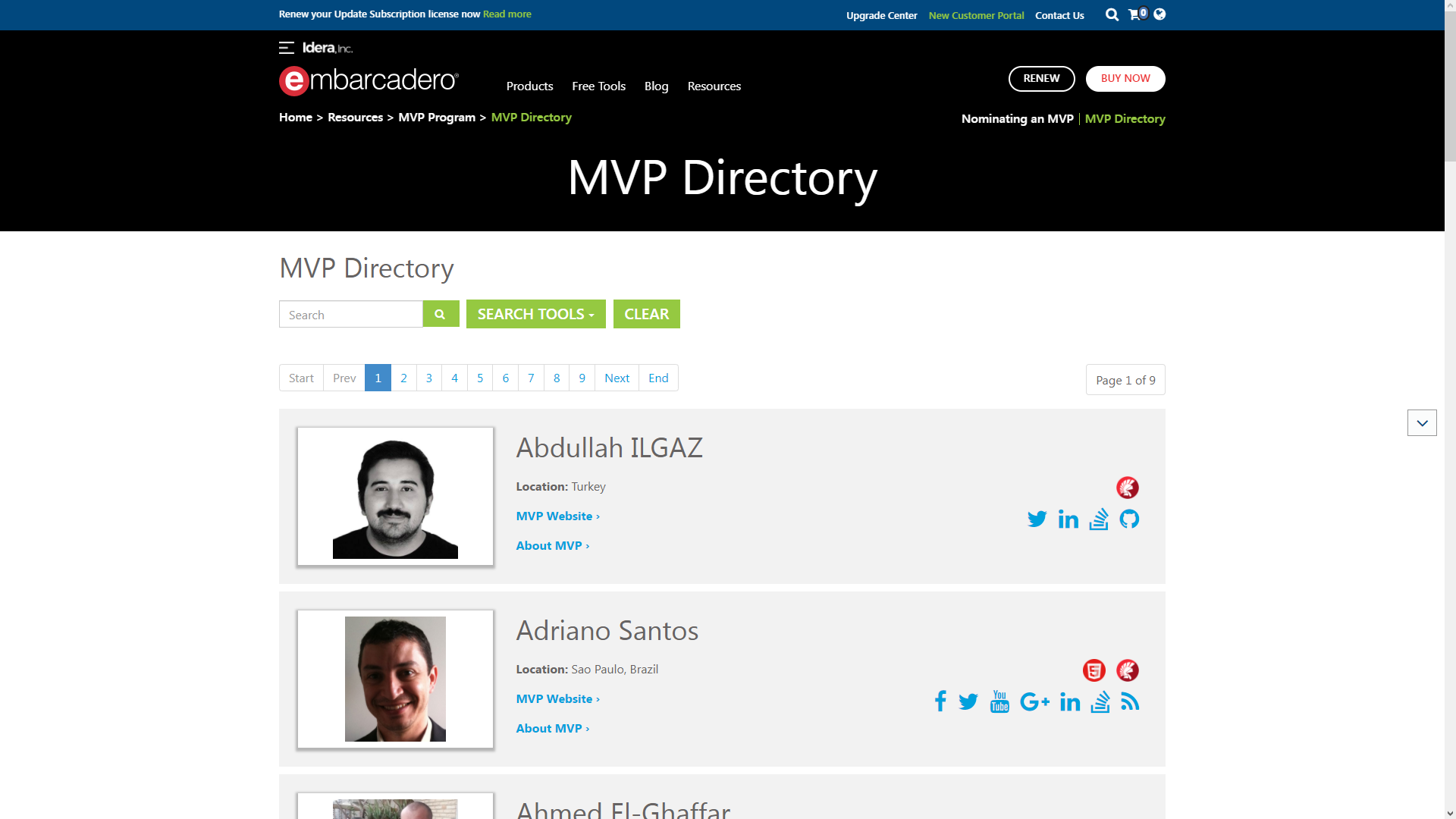This screenshot has width=1456, height=819.
Task: Open Abdullah ILGAZ's MVP Website link
Action: pyautogui.click(x=558, y=516)
